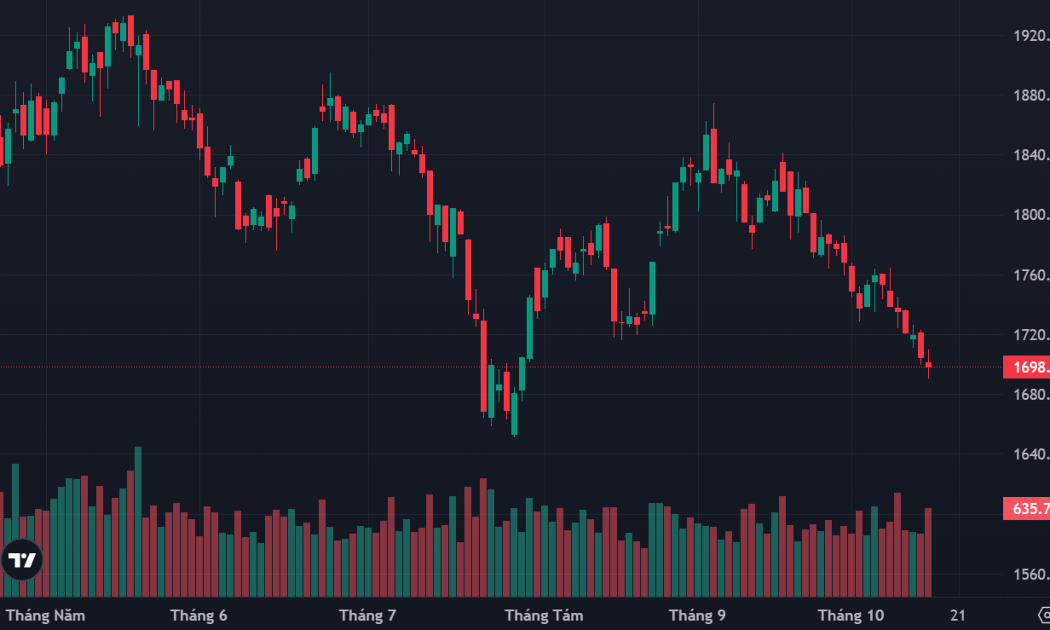
Task: Open chart settings hexagon icon
Action: click(x=1044, y=615)
